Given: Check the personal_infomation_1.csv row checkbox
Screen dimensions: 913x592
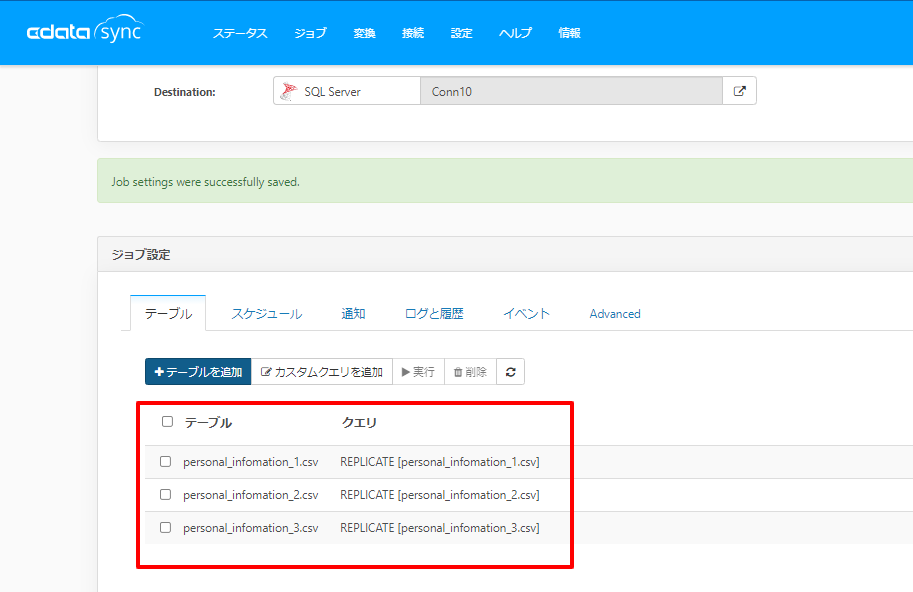Looking at the screenshot, I should point(165,462).
